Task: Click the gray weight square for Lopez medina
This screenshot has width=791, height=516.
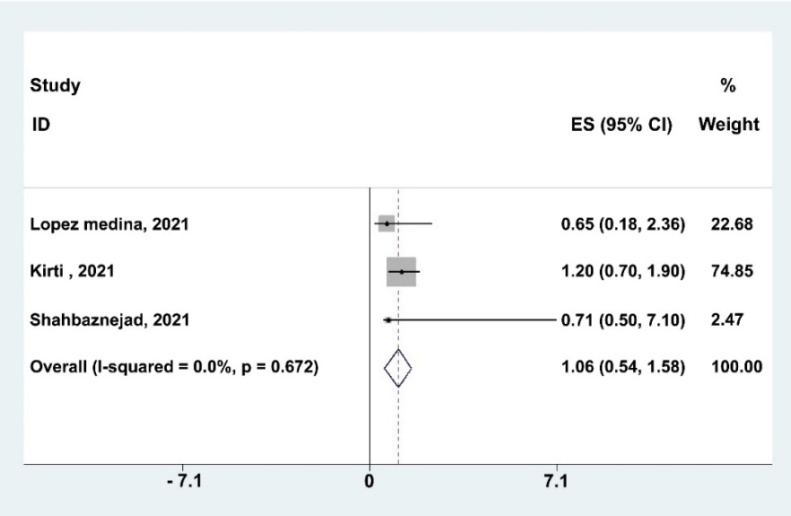Action: [x=387, y=224]
